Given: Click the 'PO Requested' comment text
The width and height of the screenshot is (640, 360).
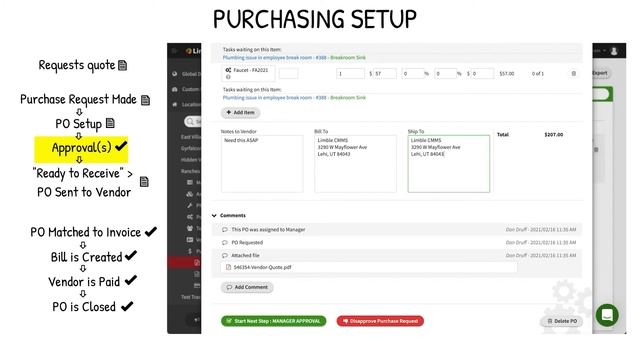Looking at the screenshot, I should coord(247,242).
